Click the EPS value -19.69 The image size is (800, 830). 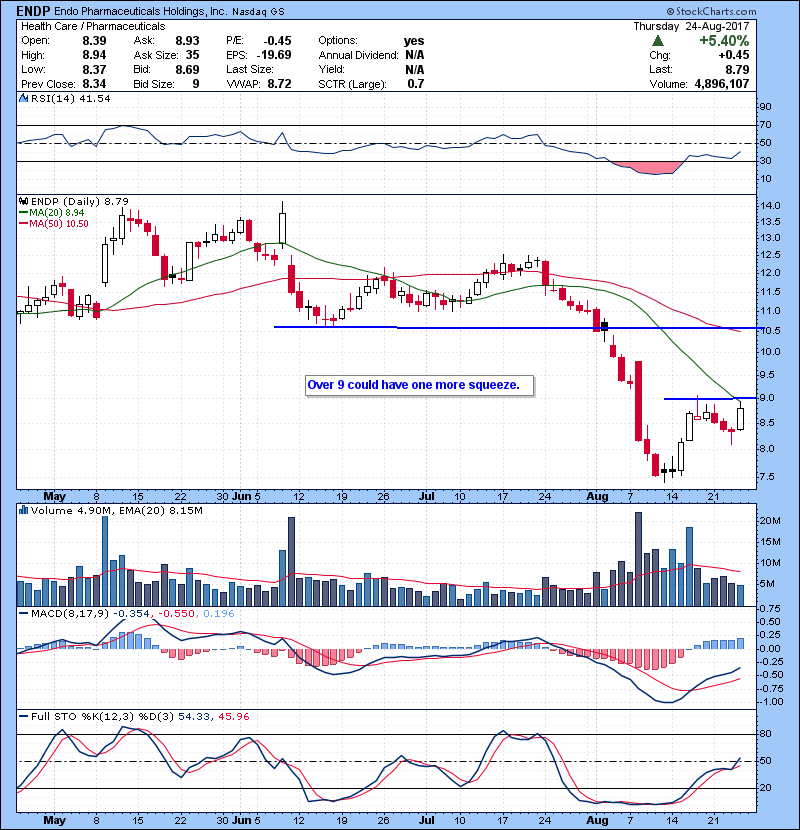click(274, 55)
